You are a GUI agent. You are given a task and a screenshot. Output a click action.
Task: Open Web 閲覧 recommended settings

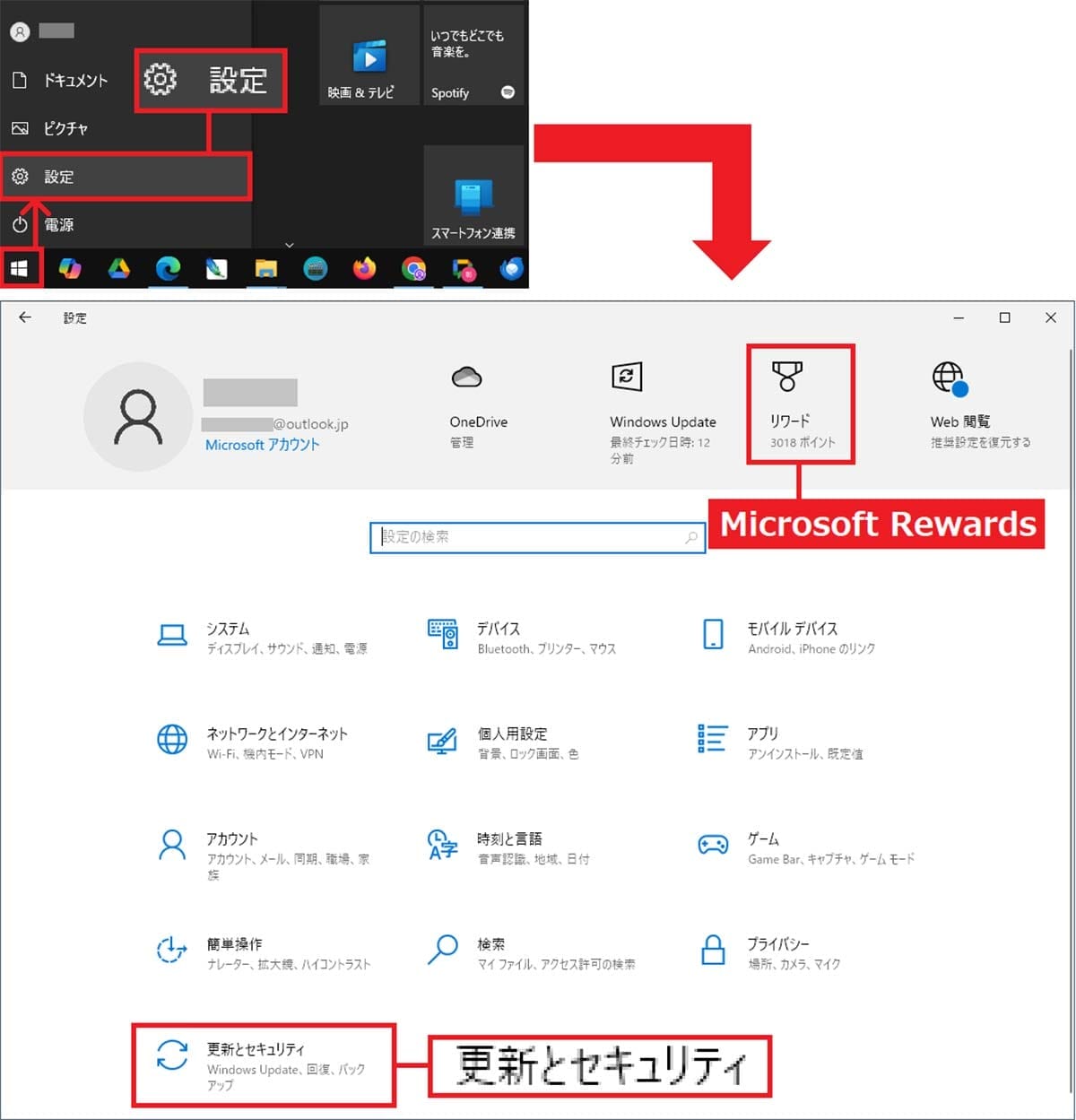point(980,405)
